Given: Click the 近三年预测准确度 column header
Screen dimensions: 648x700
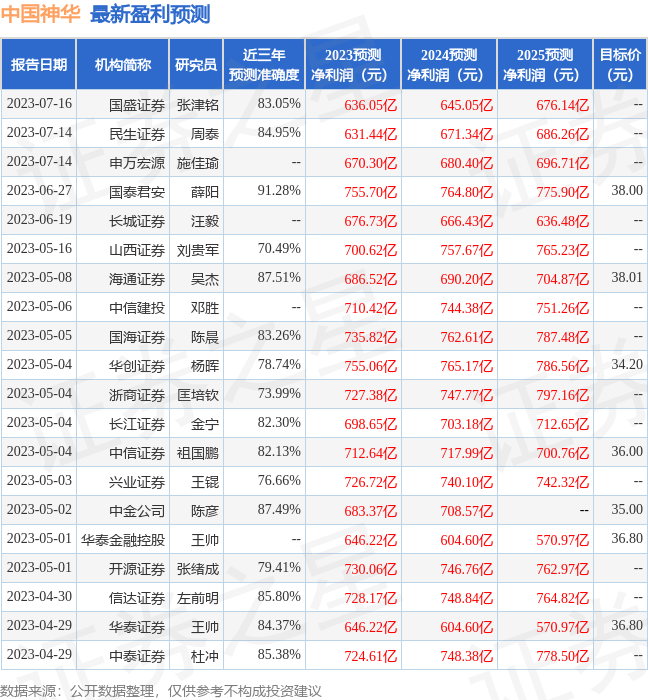Looking at the screenshot, I should [x=264, y=64].
